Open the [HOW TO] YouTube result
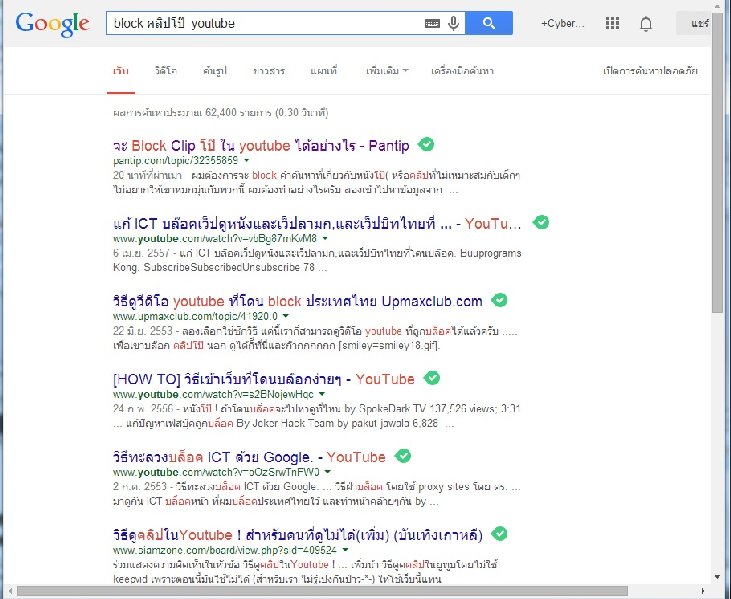Viewport: 731px width, 599px height. click(263, 379)
